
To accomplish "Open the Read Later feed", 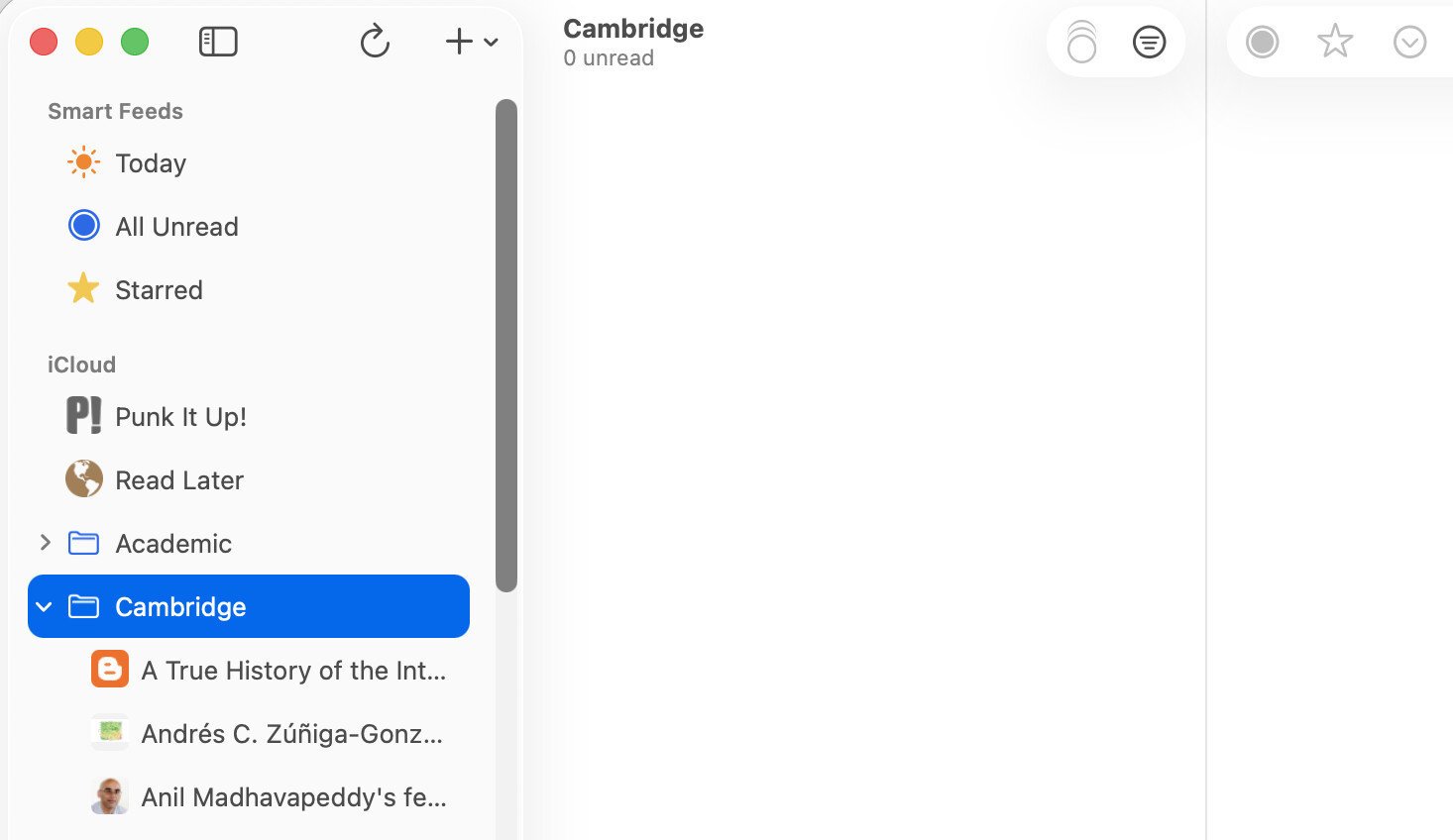I will click(179, 480).
